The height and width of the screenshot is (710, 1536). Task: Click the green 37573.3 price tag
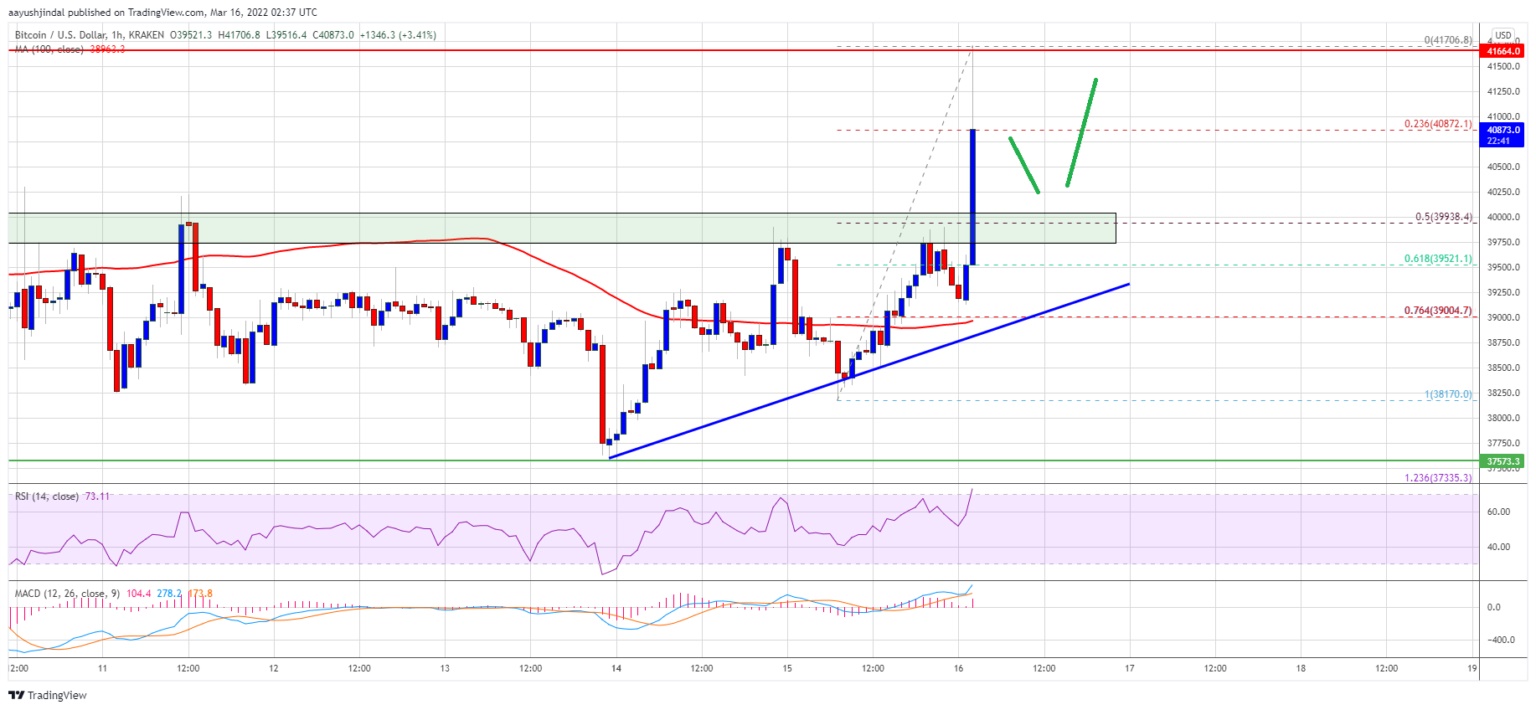pyautogui.click(x=1503, y=461)
